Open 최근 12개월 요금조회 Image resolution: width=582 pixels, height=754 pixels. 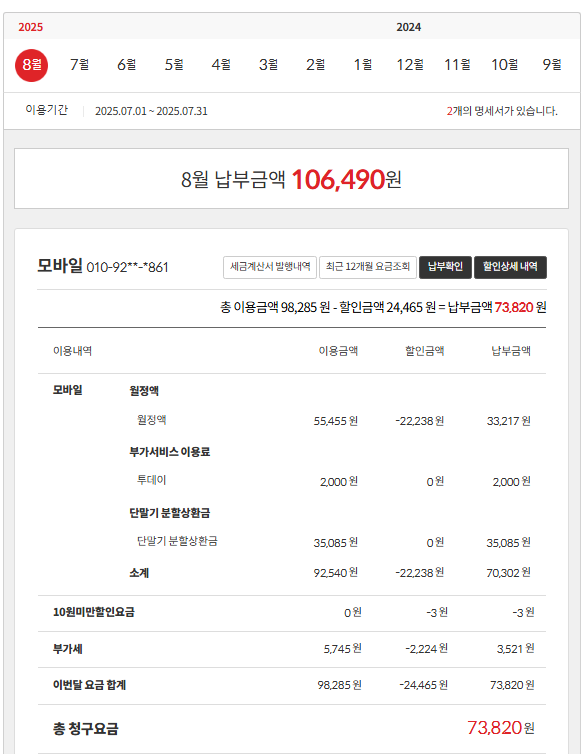click(367, 267)
